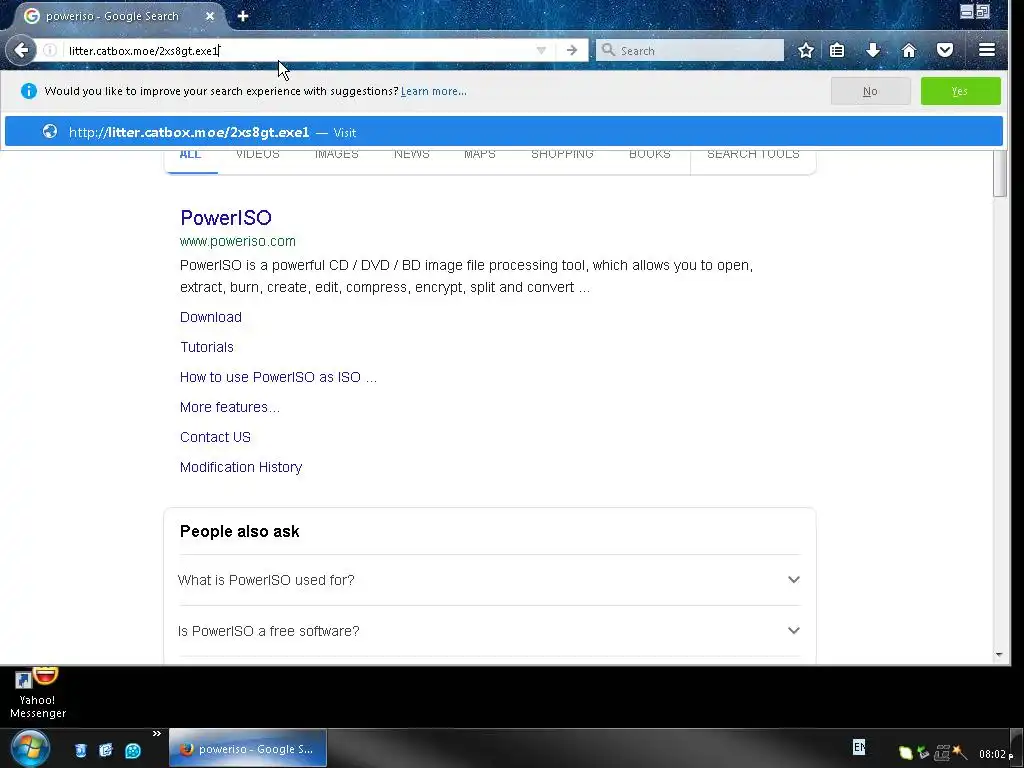The width and height of the screenshot is (1024, 768).
Task: Switch to the News search tab
Action: pyautogui.click(x=411, y=155)
